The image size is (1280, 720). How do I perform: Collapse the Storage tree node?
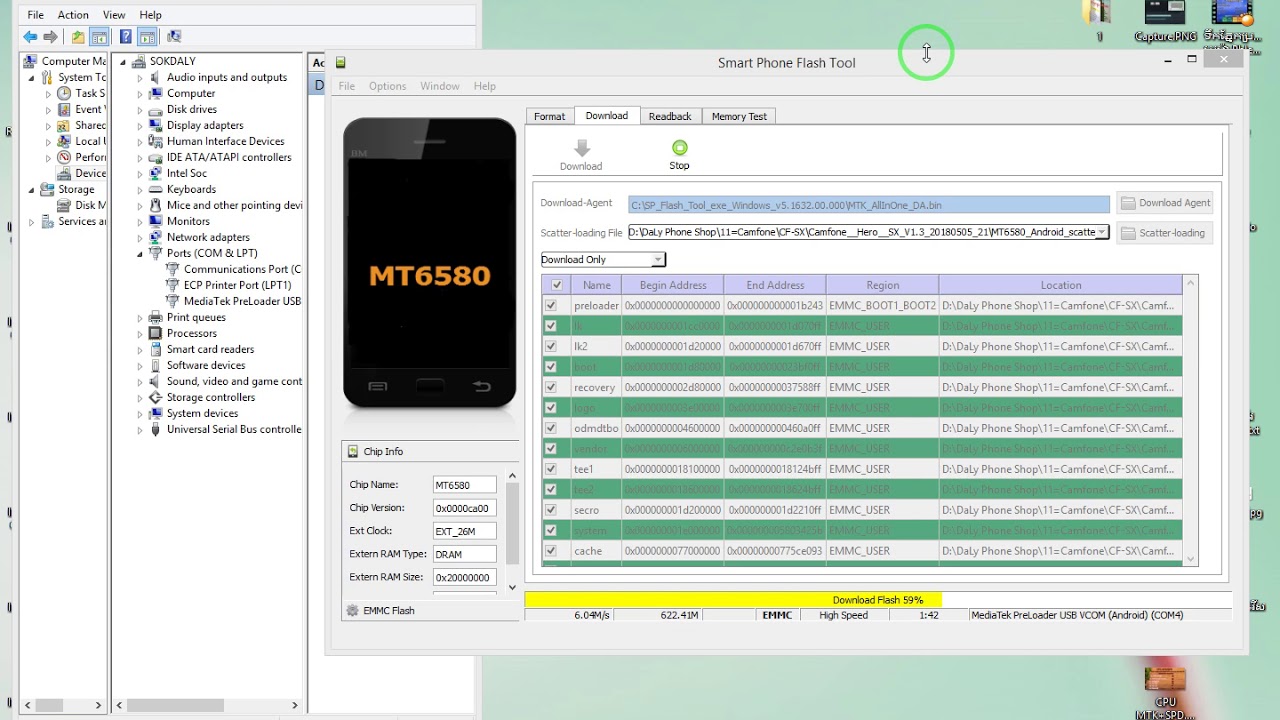[x=32, y=189]
